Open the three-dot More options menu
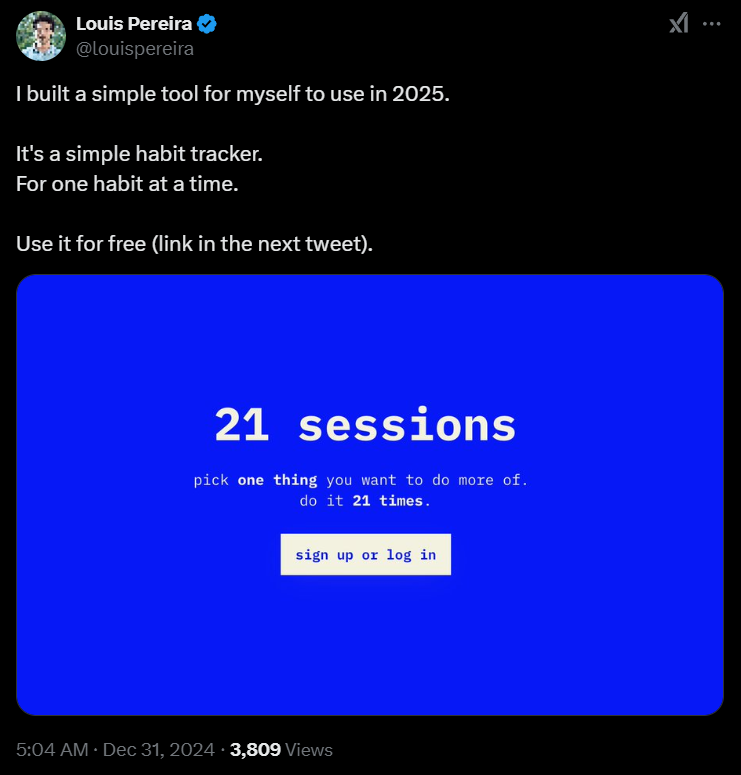741x775 pixels. coord(712,24)
